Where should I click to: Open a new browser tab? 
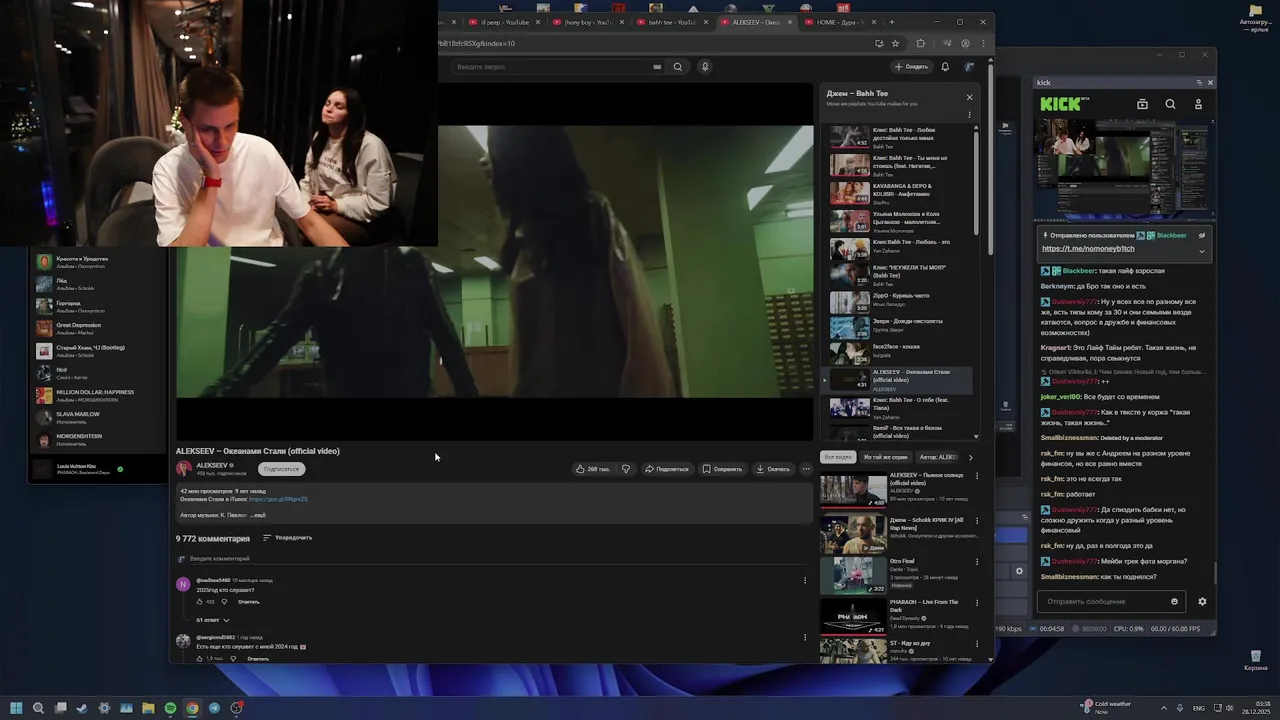(x=892, y=22)
